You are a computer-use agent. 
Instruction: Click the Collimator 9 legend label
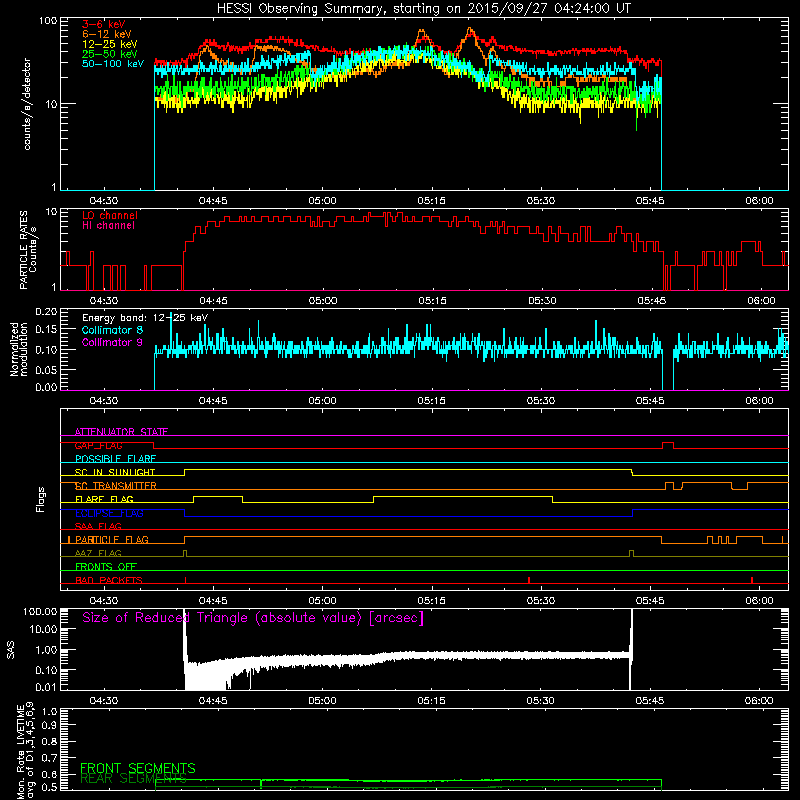pyautogui.click(x=112, y=342)
